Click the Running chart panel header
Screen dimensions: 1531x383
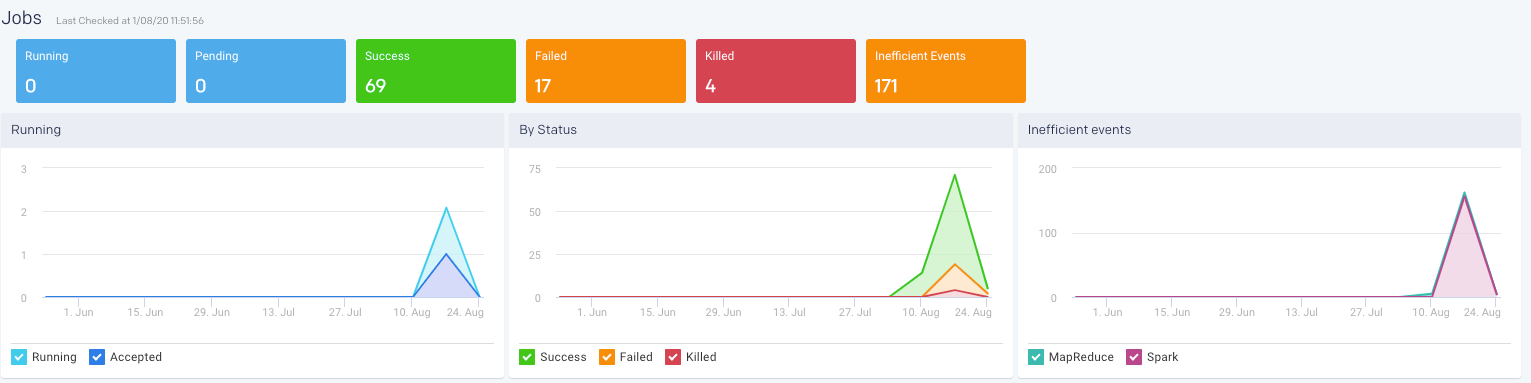(252, 130)
